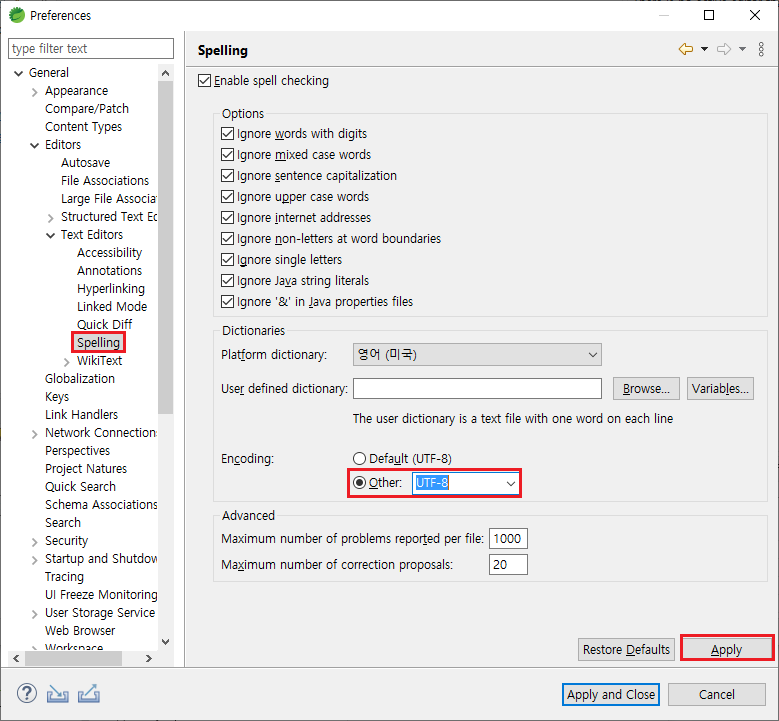Click the Restore Defaults button

[626, 649]
